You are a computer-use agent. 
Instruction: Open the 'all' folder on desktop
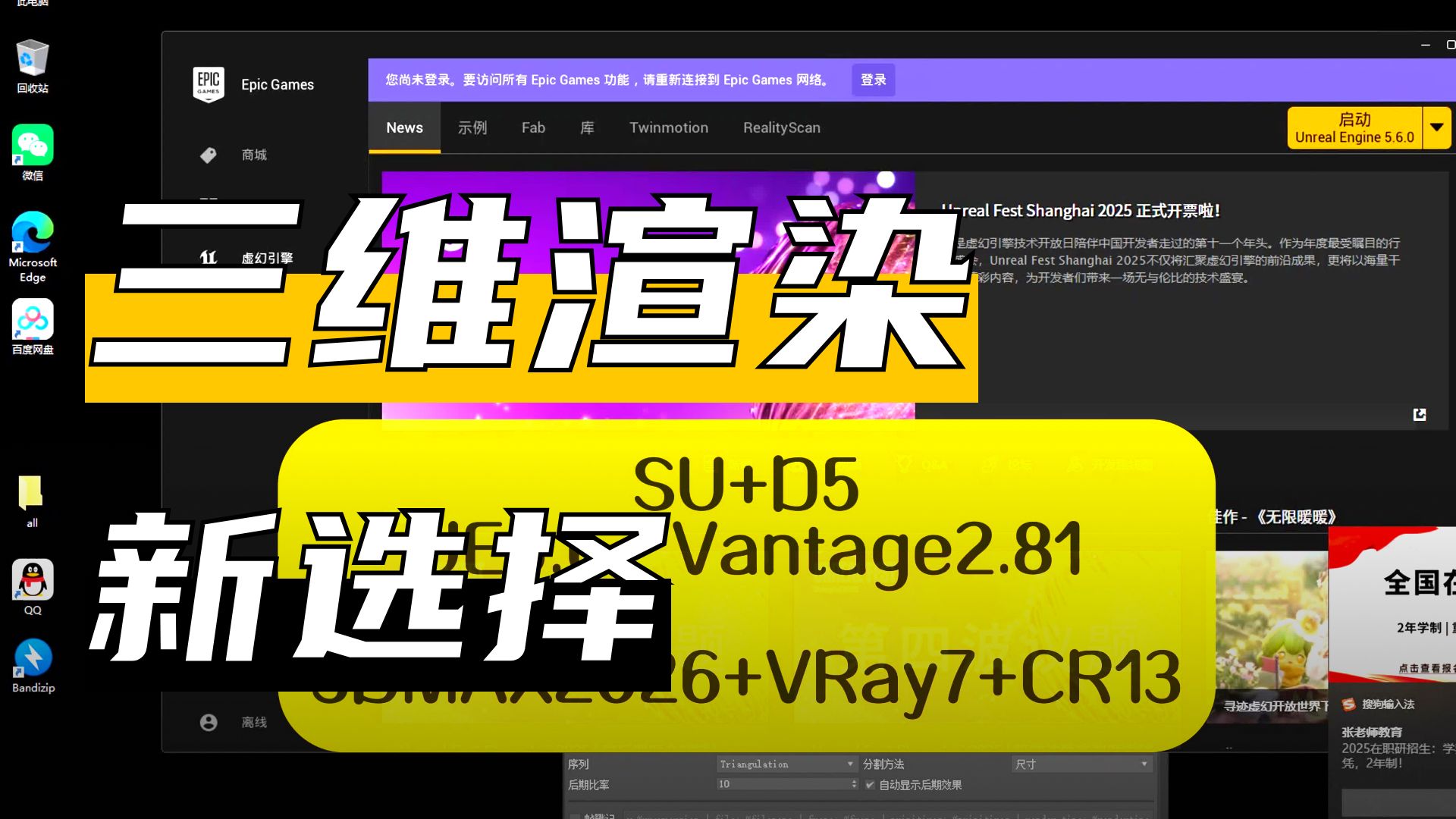click(32, 501)
